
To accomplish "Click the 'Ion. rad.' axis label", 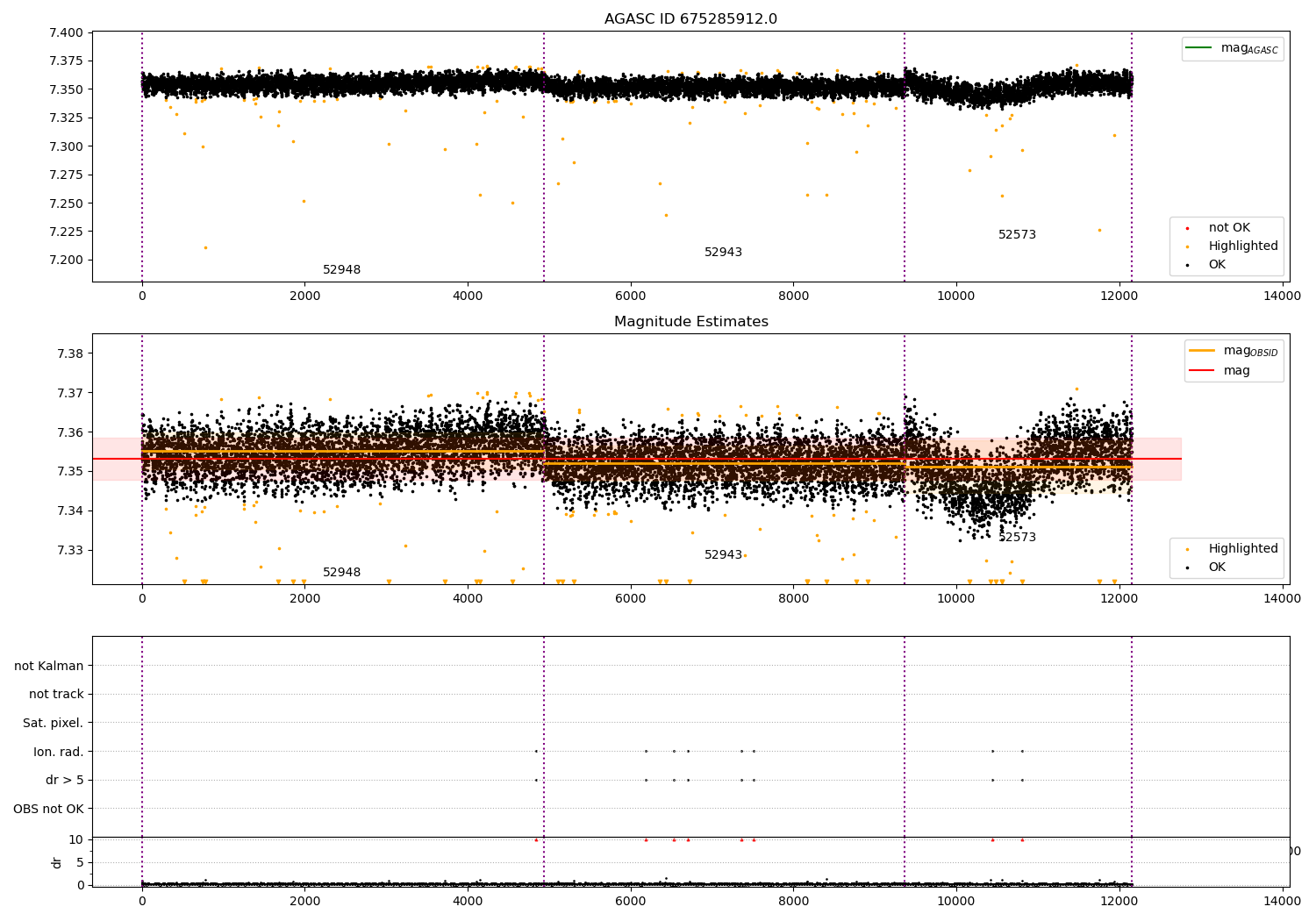I will (59, 752).
